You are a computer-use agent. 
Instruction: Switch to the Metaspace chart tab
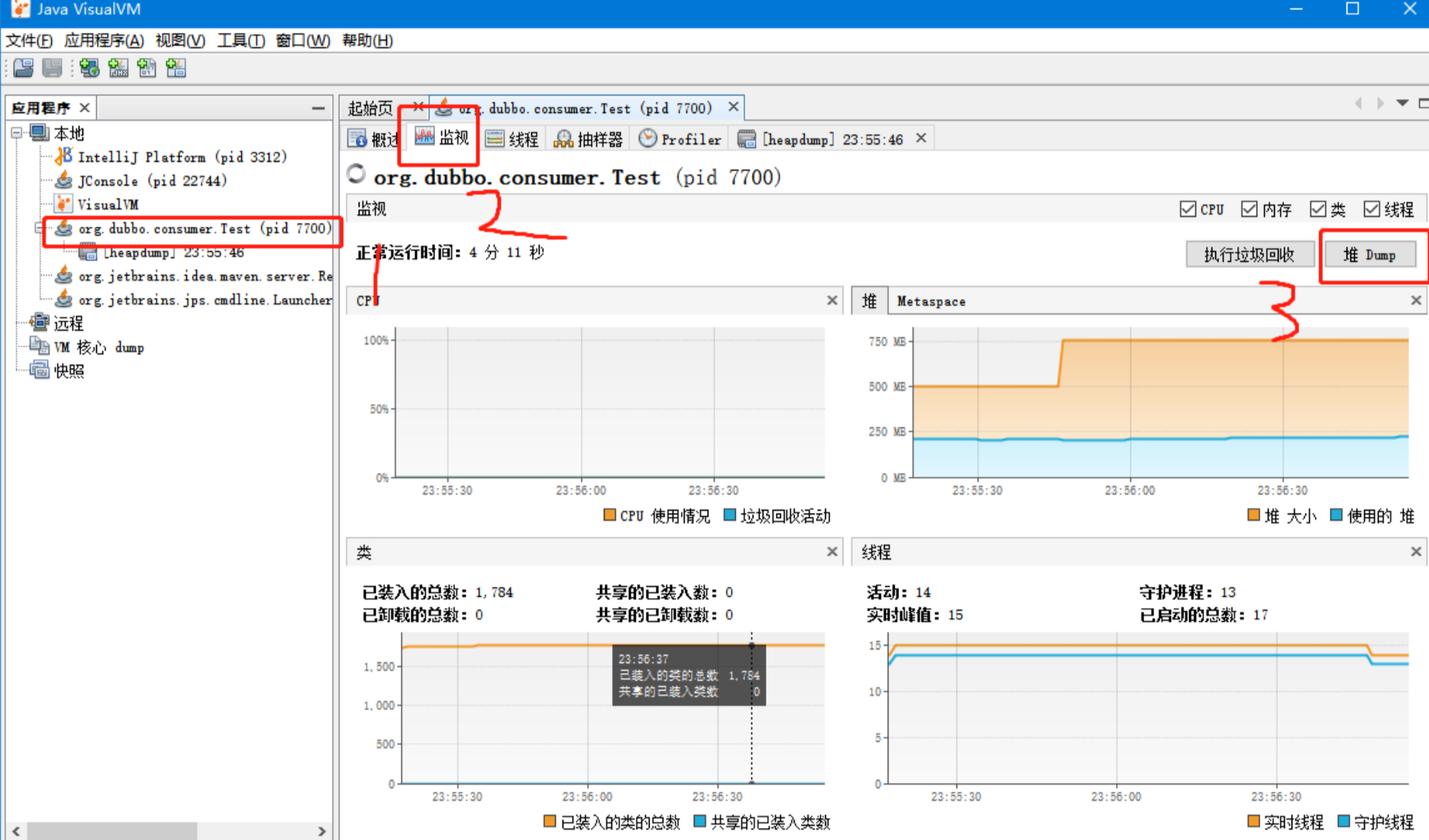click(931, 301)
